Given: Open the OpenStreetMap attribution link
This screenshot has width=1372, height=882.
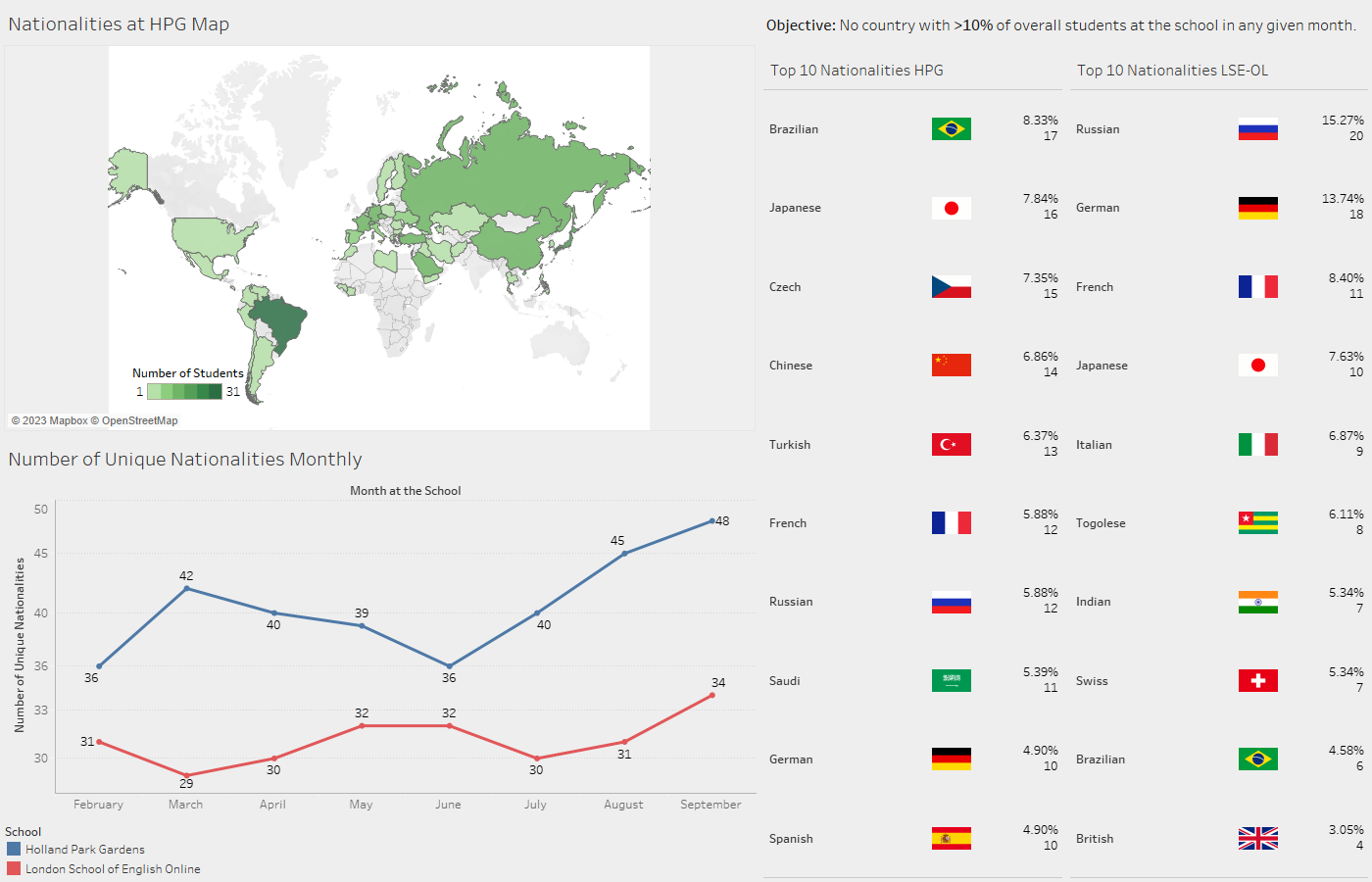Looking at the screenshot, I should pyautogui.click(x=139, y=420).
